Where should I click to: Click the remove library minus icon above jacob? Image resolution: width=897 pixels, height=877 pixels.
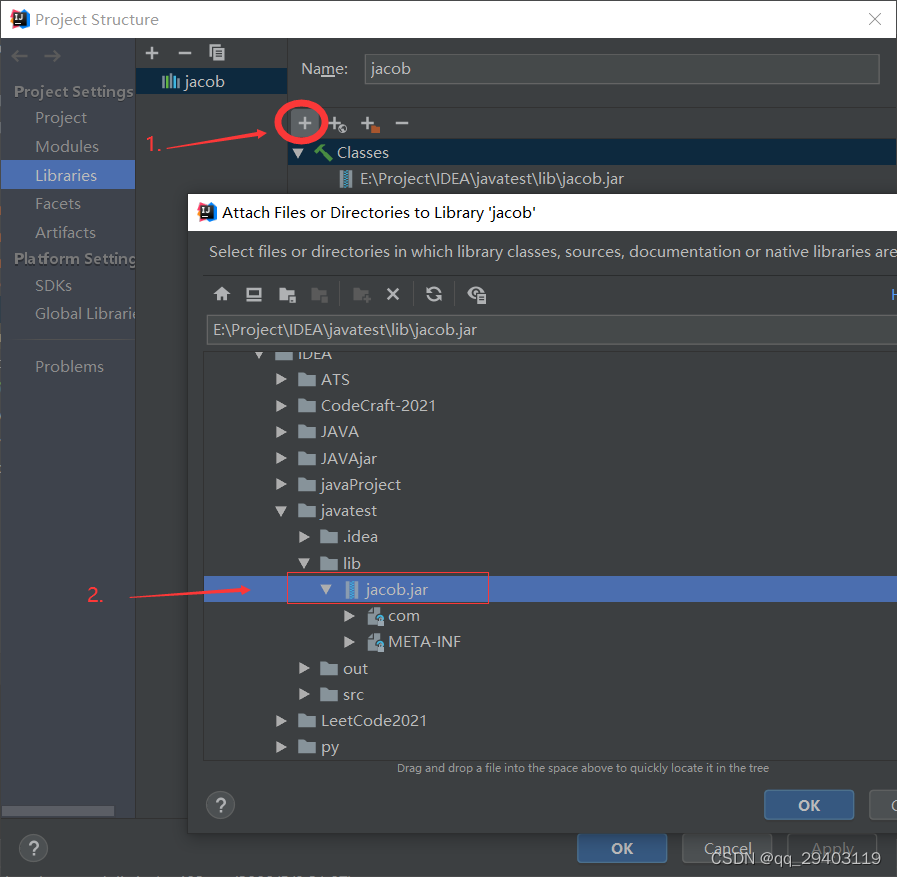coord(184,52)
